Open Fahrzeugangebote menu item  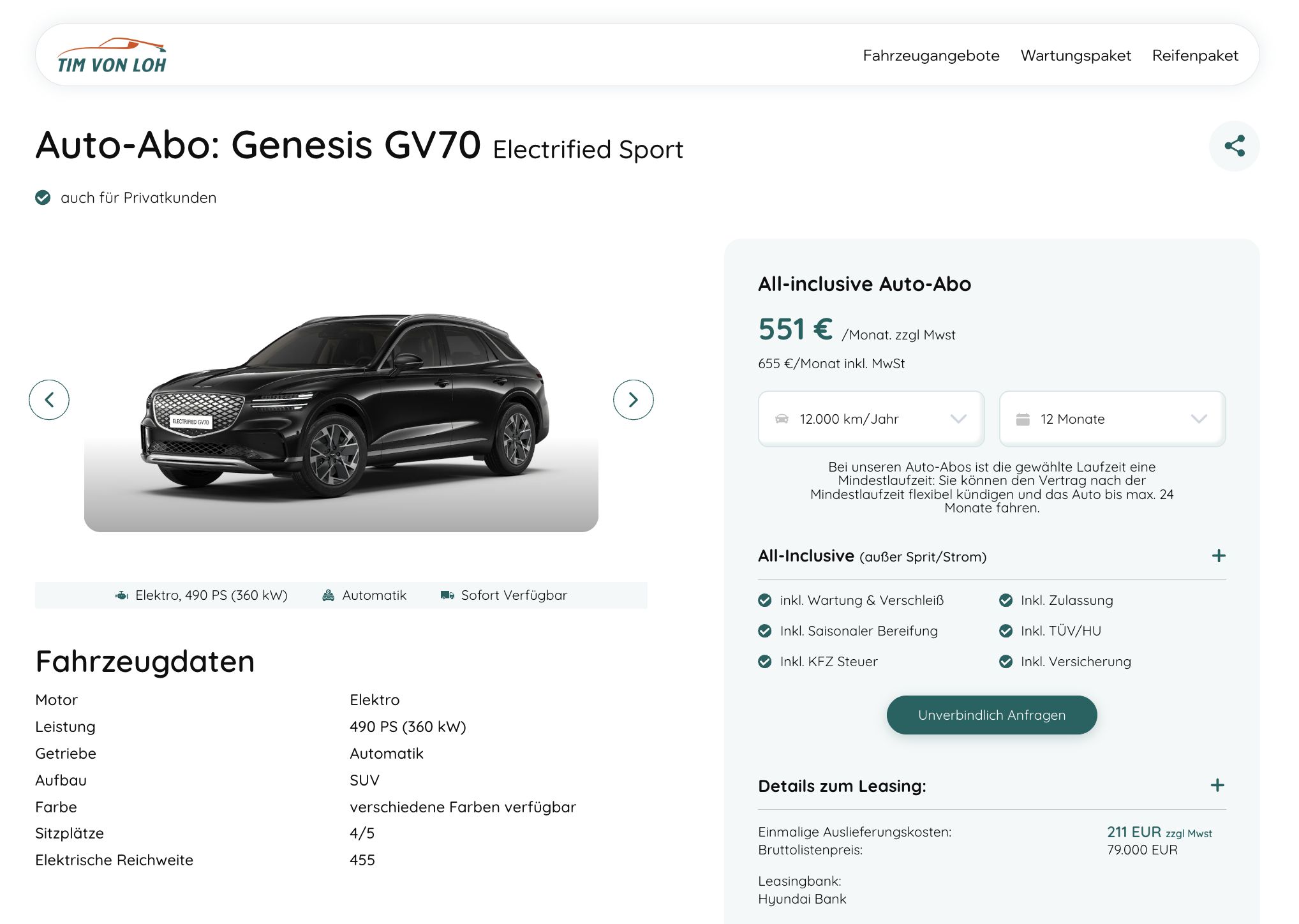[x=931, y=56]
